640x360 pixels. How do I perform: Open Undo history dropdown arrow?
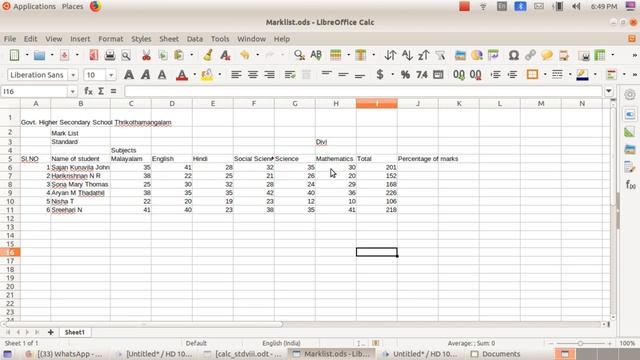tap(258, 55)
